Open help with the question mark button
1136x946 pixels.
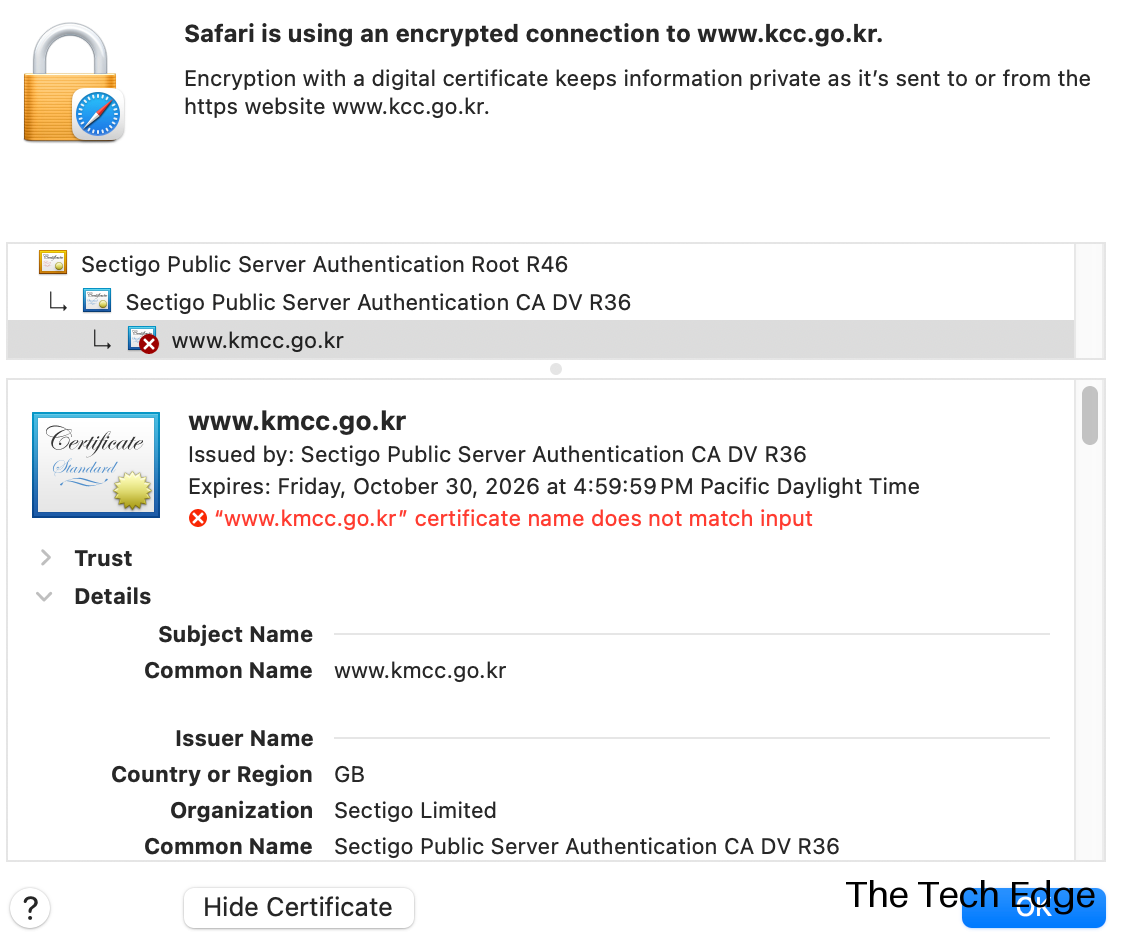tap(30, 908)
